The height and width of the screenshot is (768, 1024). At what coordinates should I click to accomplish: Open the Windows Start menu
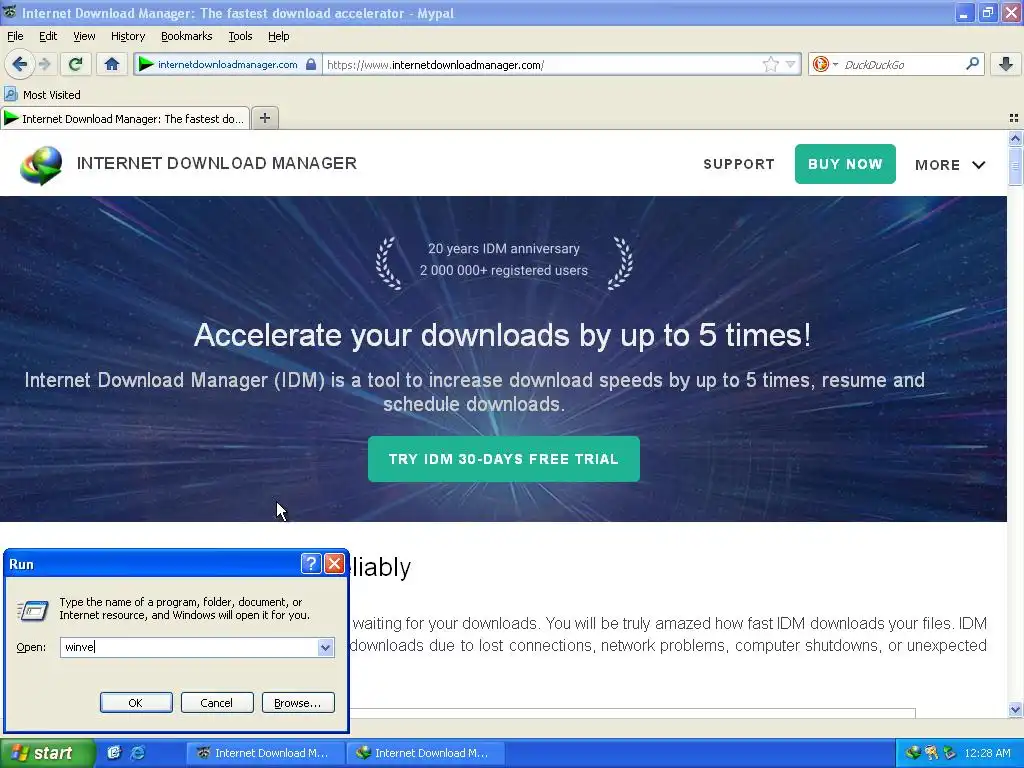pyautogui.click(x=46, y=754)
